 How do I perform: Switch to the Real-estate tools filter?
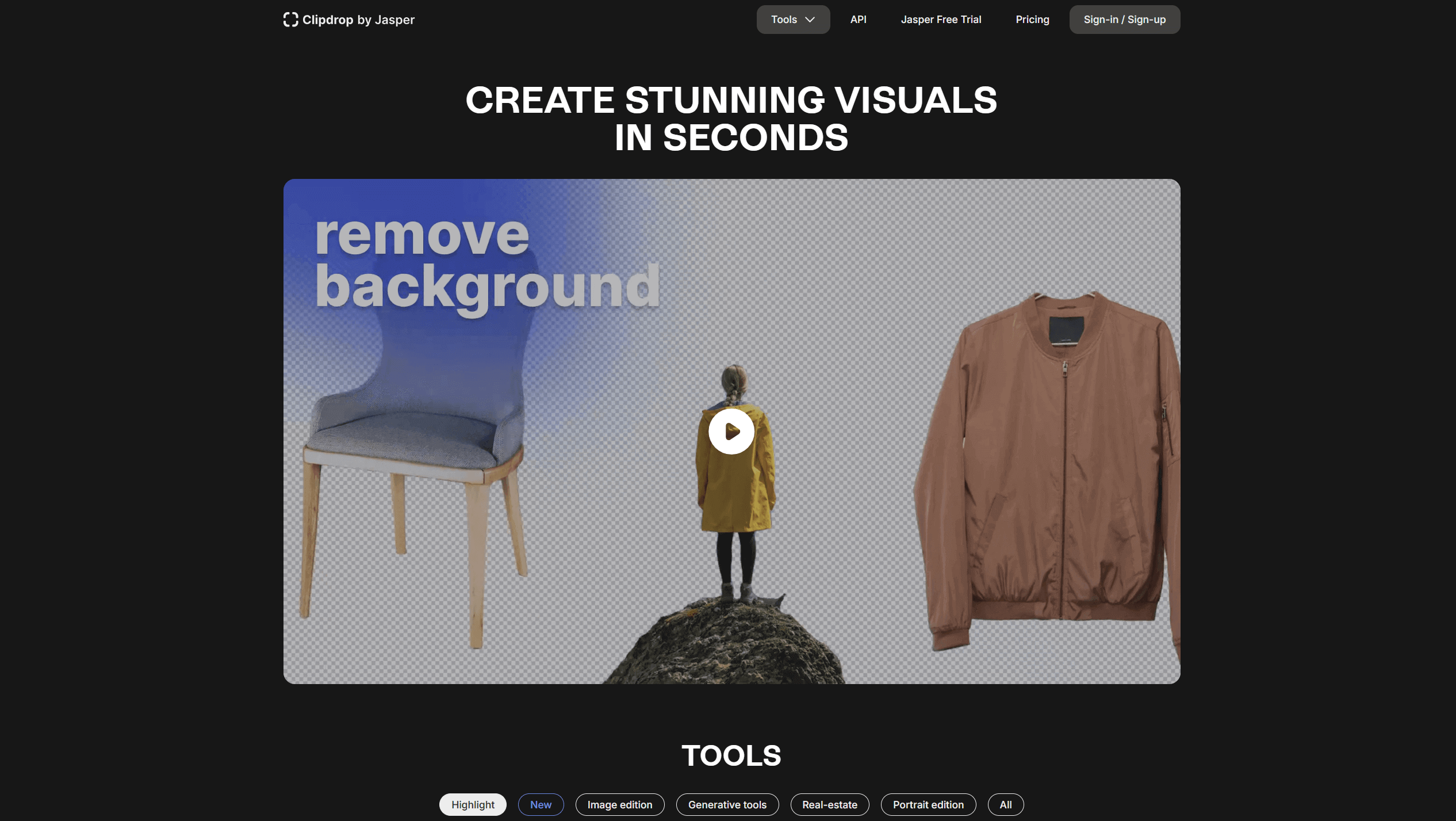(x=829, y=804)
